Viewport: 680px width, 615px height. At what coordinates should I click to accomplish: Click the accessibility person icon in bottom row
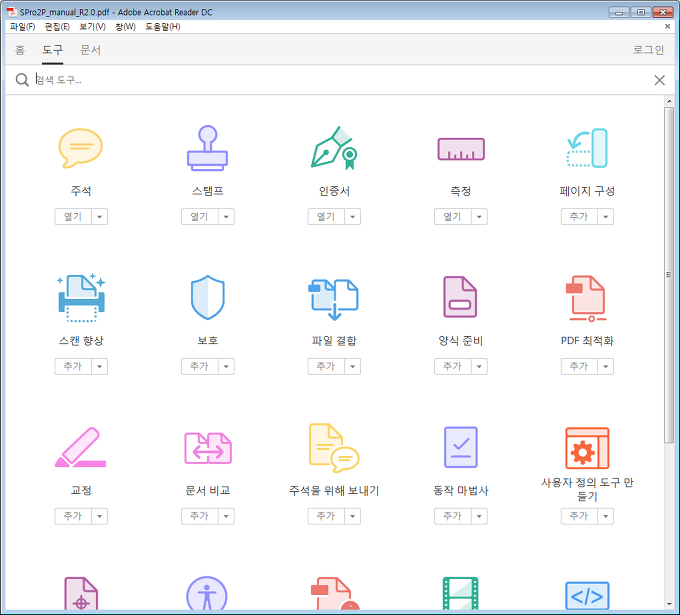tap(207, 593)
